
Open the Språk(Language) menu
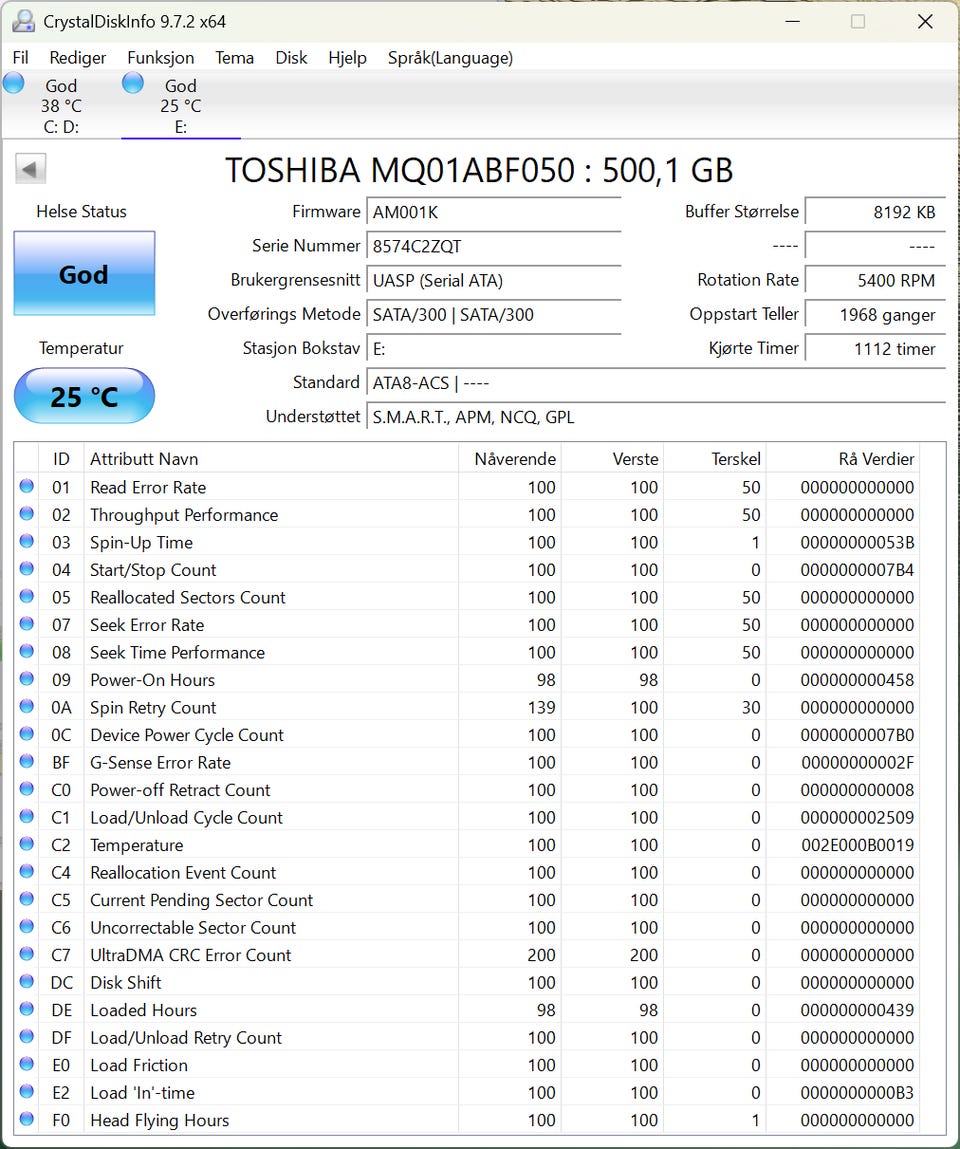click(x=450, y=58)
